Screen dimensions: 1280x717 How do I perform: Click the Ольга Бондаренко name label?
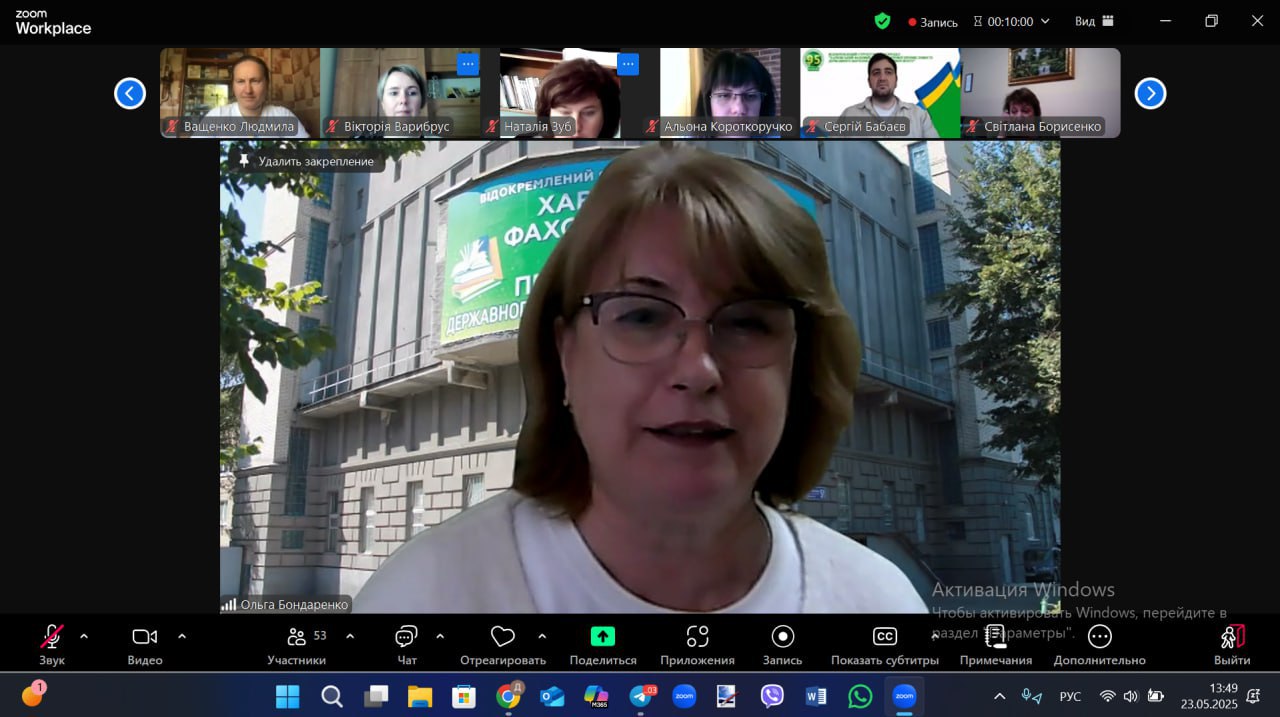click(294, 604)
